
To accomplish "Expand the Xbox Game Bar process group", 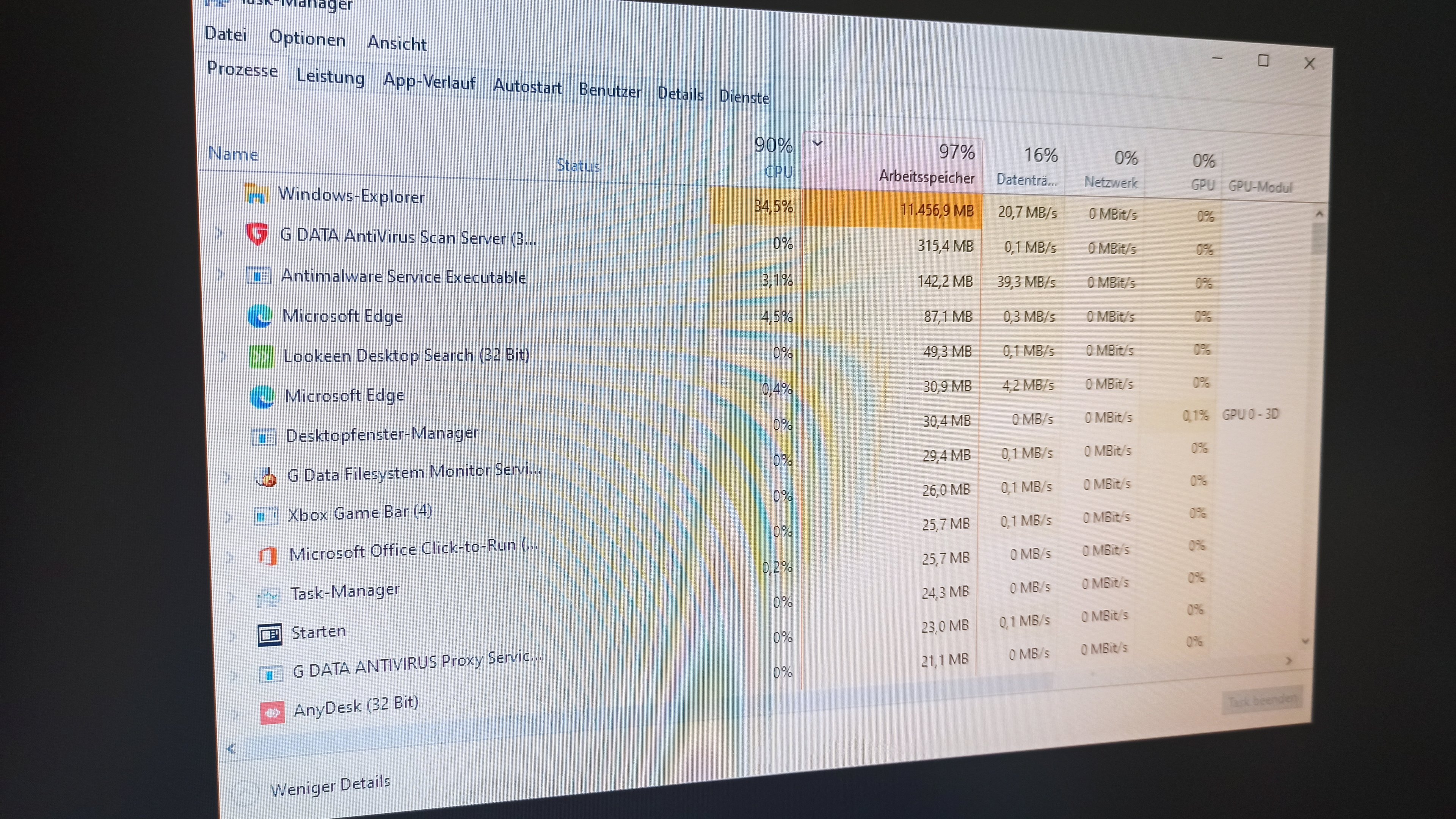I will (x=228, y=516).
